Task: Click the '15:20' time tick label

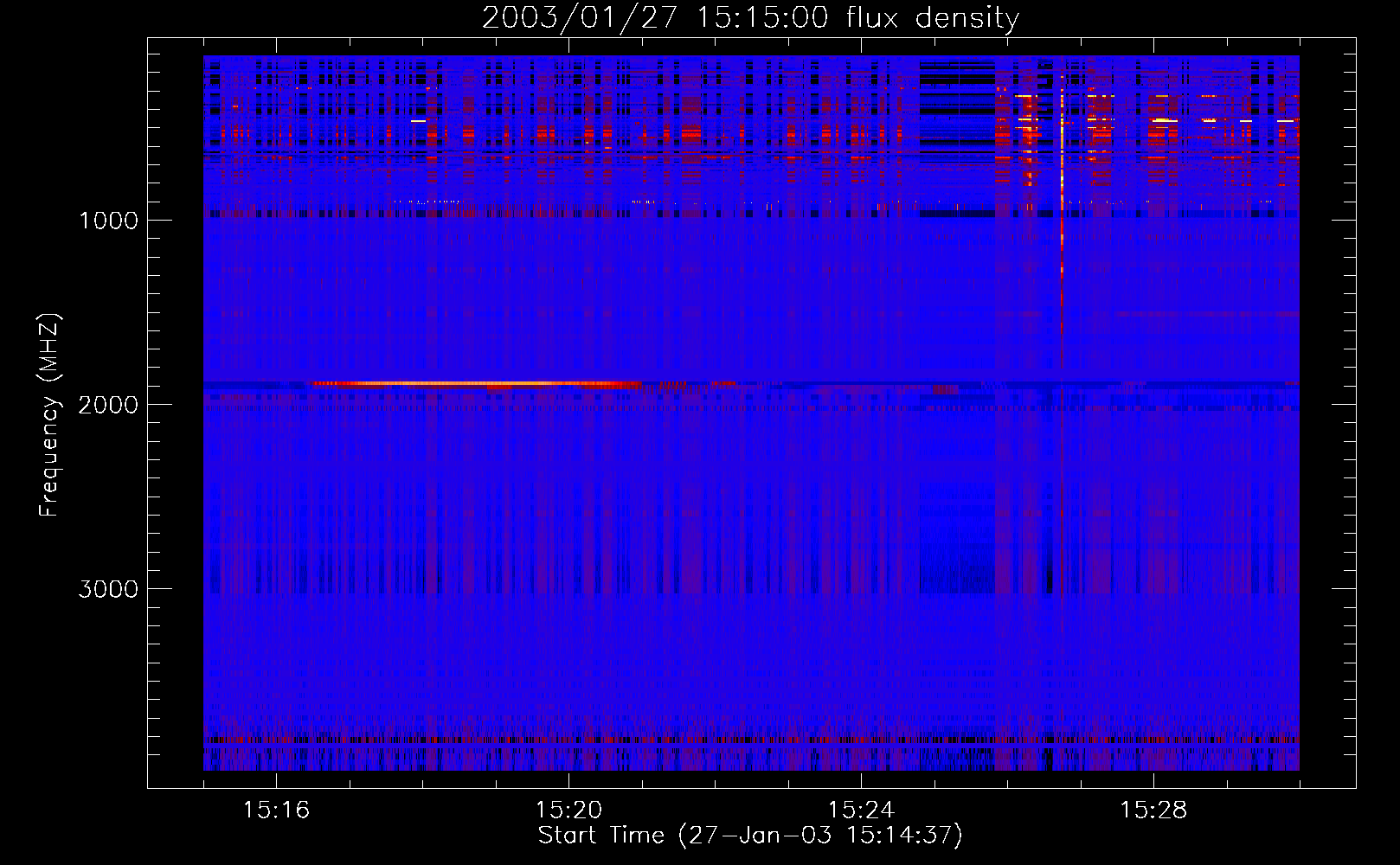Action: tap(568, 811)
